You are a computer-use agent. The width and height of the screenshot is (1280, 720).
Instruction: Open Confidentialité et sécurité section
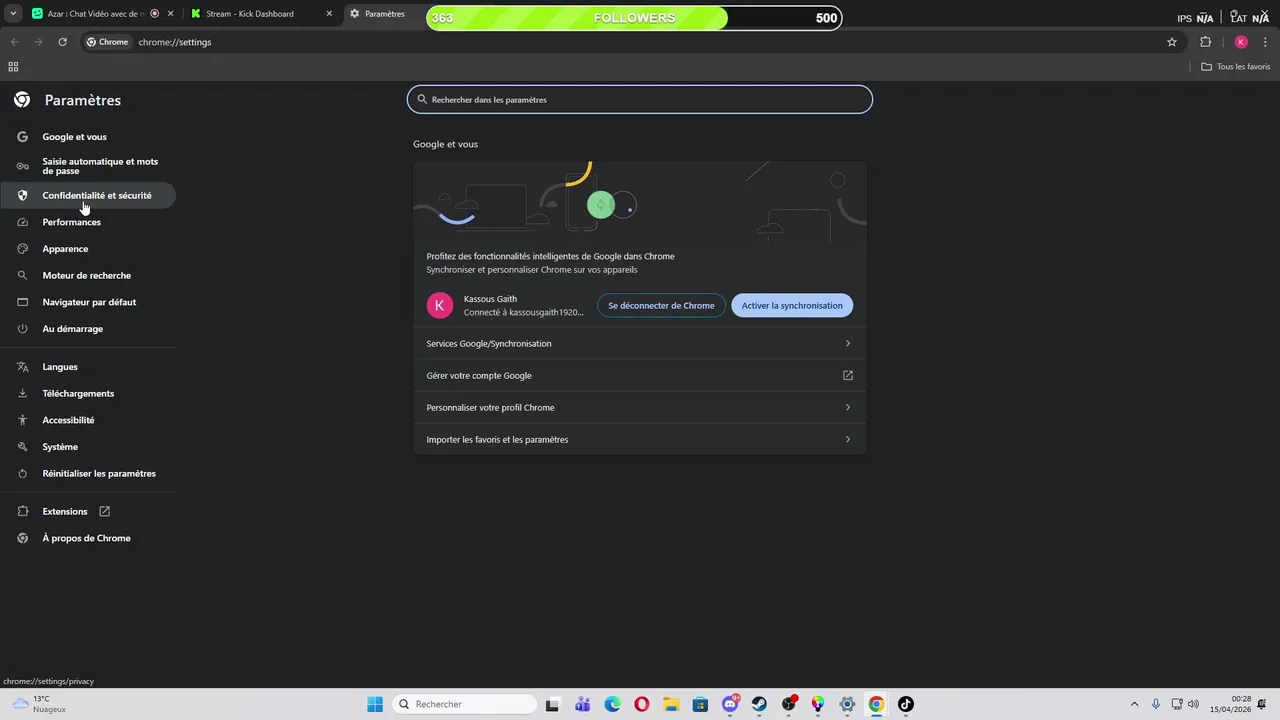(x=88, y=196)
